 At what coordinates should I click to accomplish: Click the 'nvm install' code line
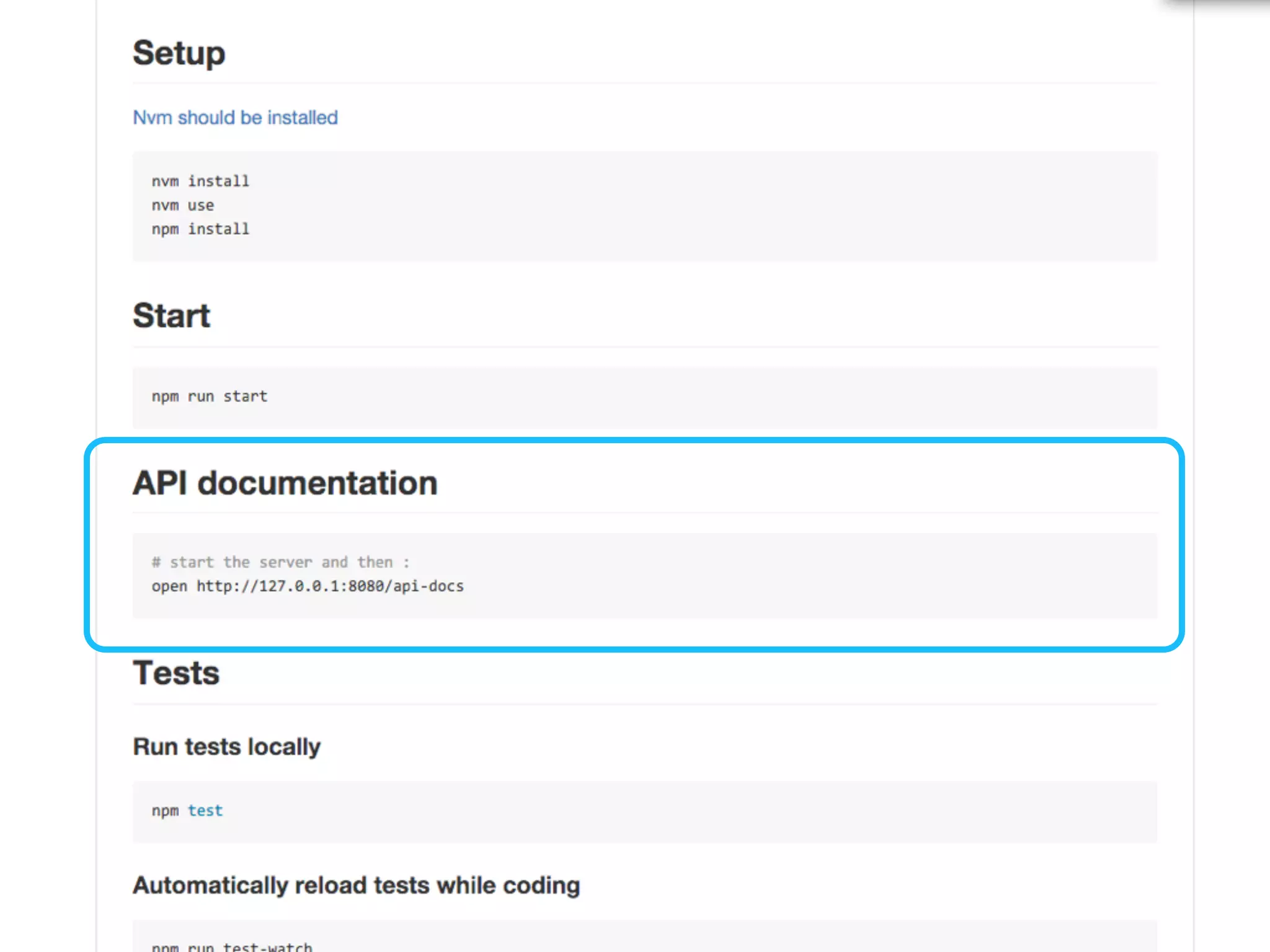click(200, 181)
